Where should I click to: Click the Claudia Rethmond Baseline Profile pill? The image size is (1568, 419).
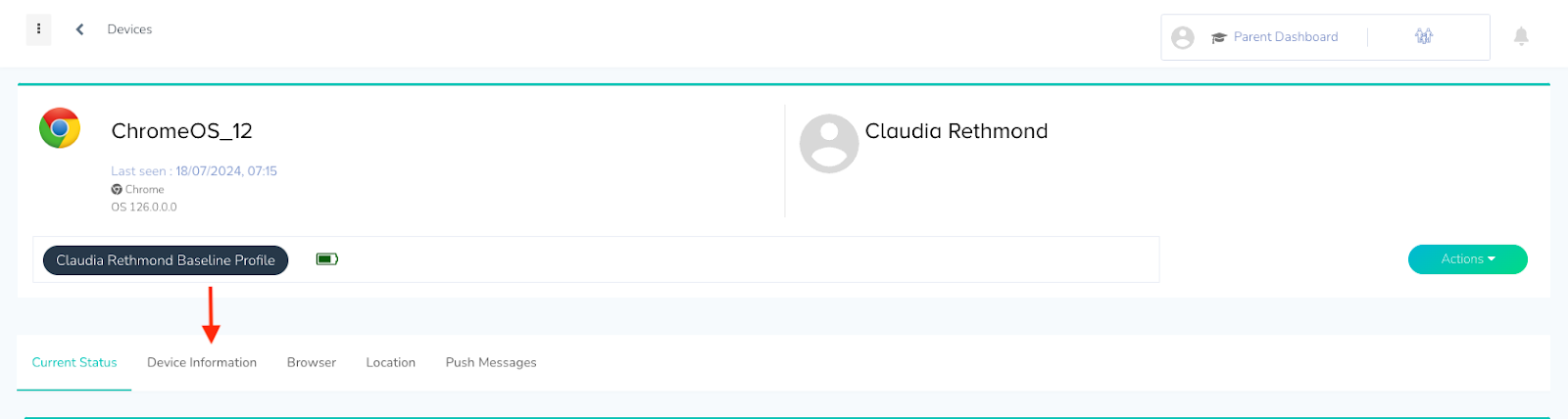tap(166, 260)
